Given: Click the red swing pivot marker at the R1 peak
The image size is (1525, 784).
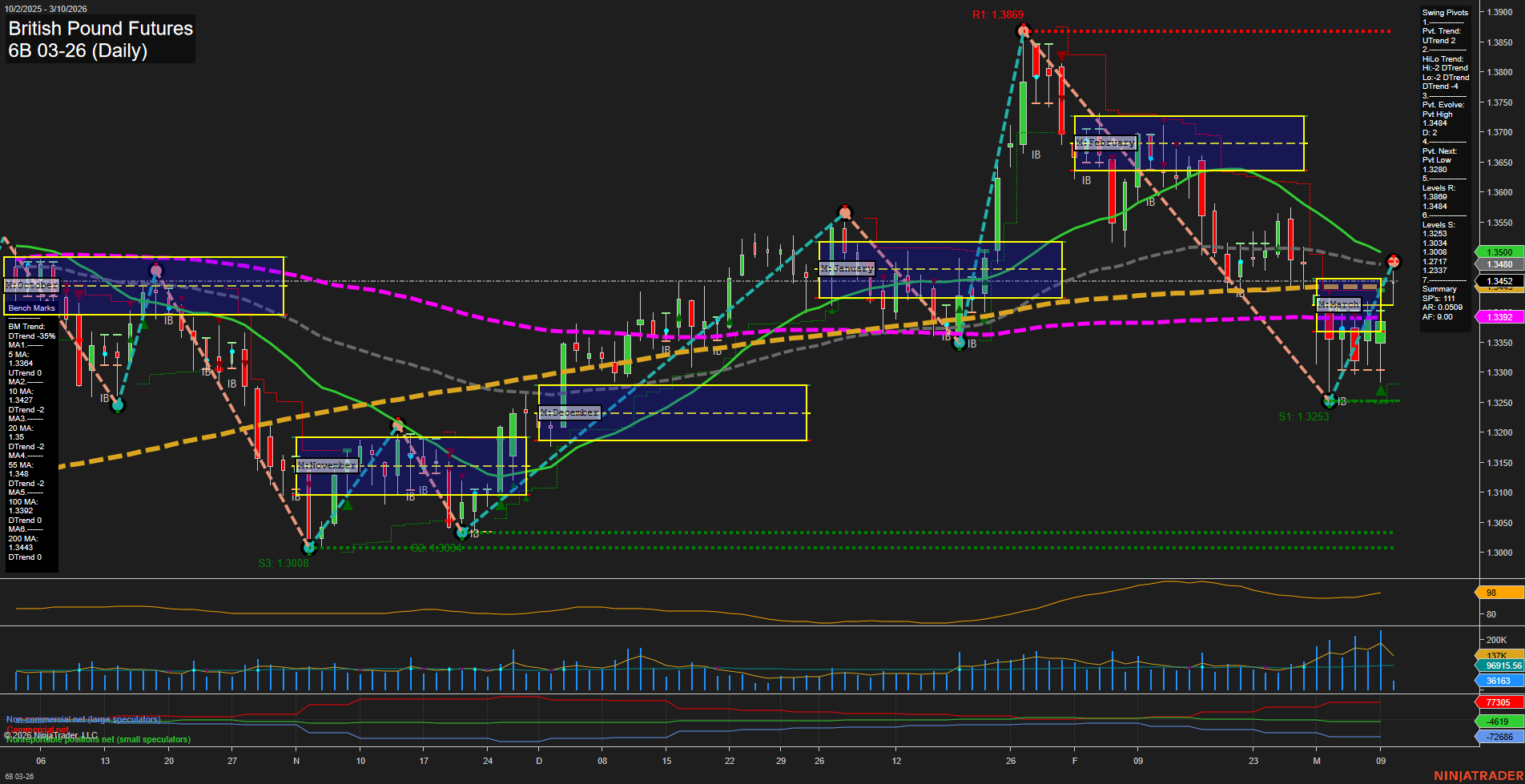Looking at the screenshot, I should tap(1023, 30).
